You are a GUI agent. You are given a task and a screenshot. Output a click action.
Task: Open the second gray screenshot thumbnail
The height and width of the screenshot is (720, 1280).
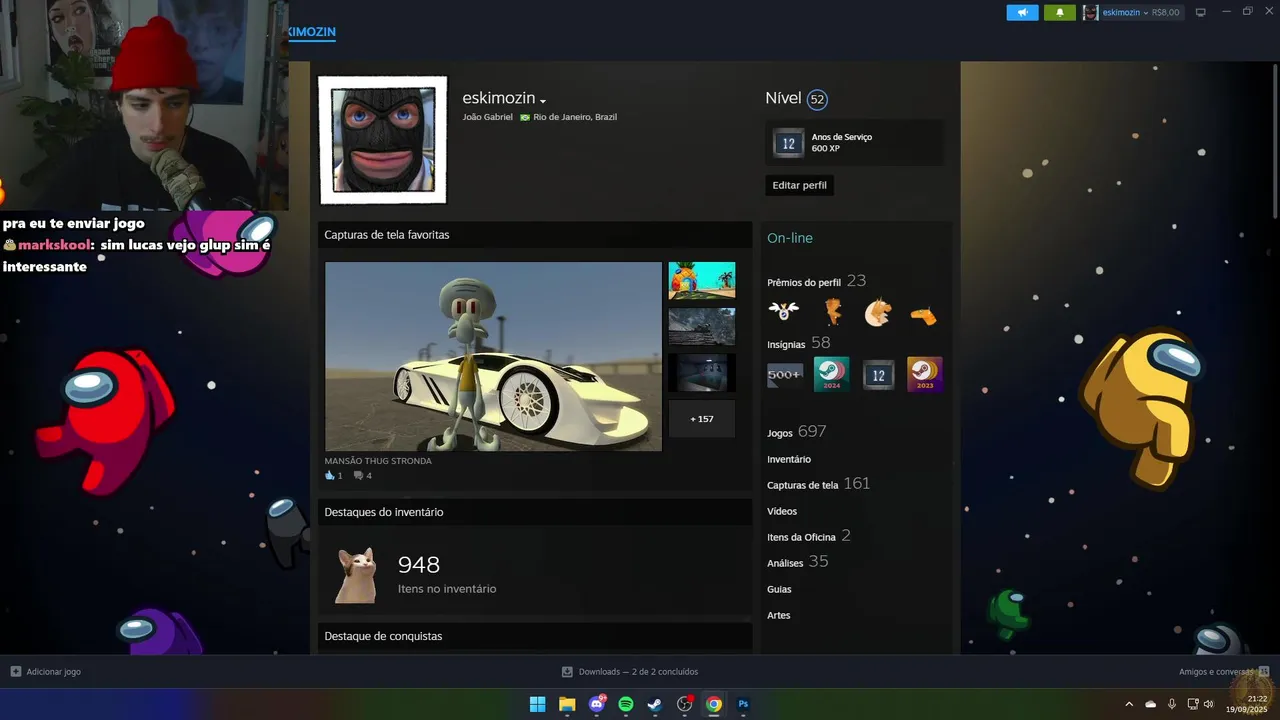point(701,326)
